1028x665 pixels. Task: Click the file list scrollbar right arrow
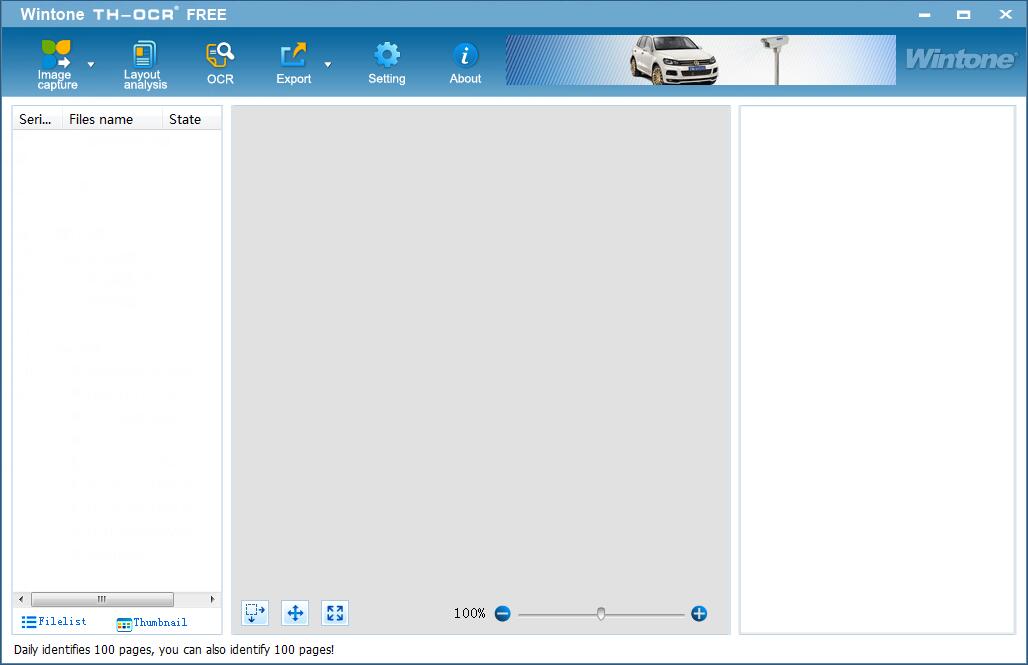213,599
